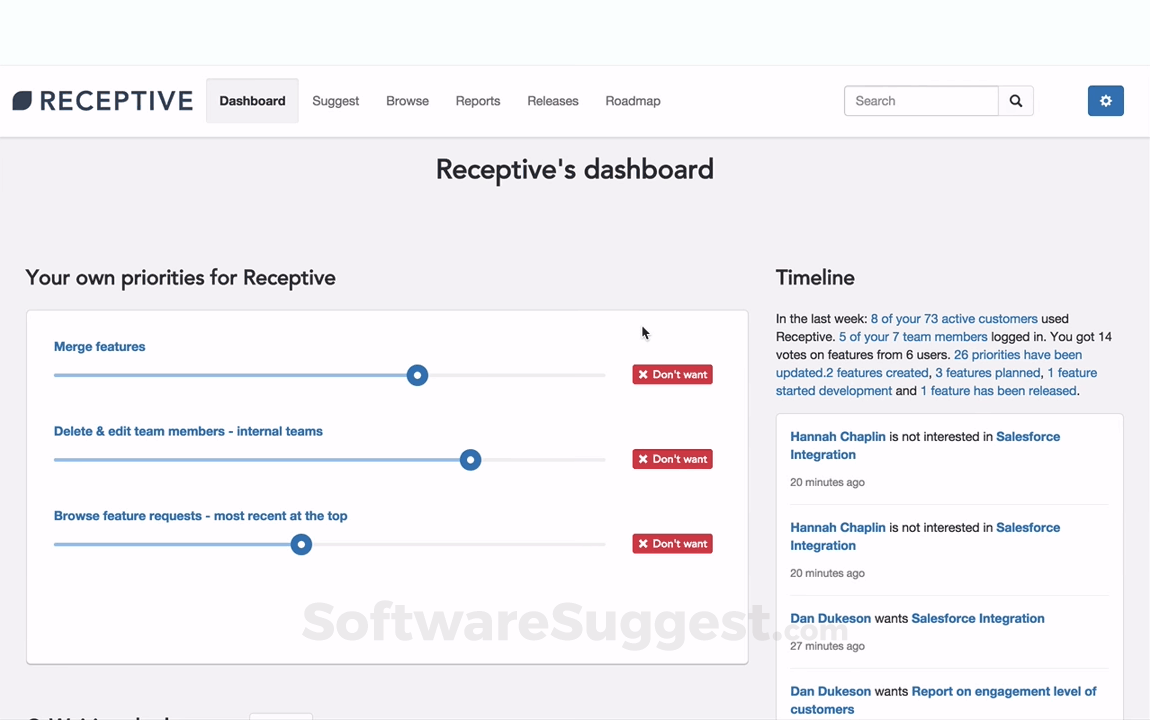1150x720 pixels.
Task: Go to the Reports page
Action: (477, 101)
